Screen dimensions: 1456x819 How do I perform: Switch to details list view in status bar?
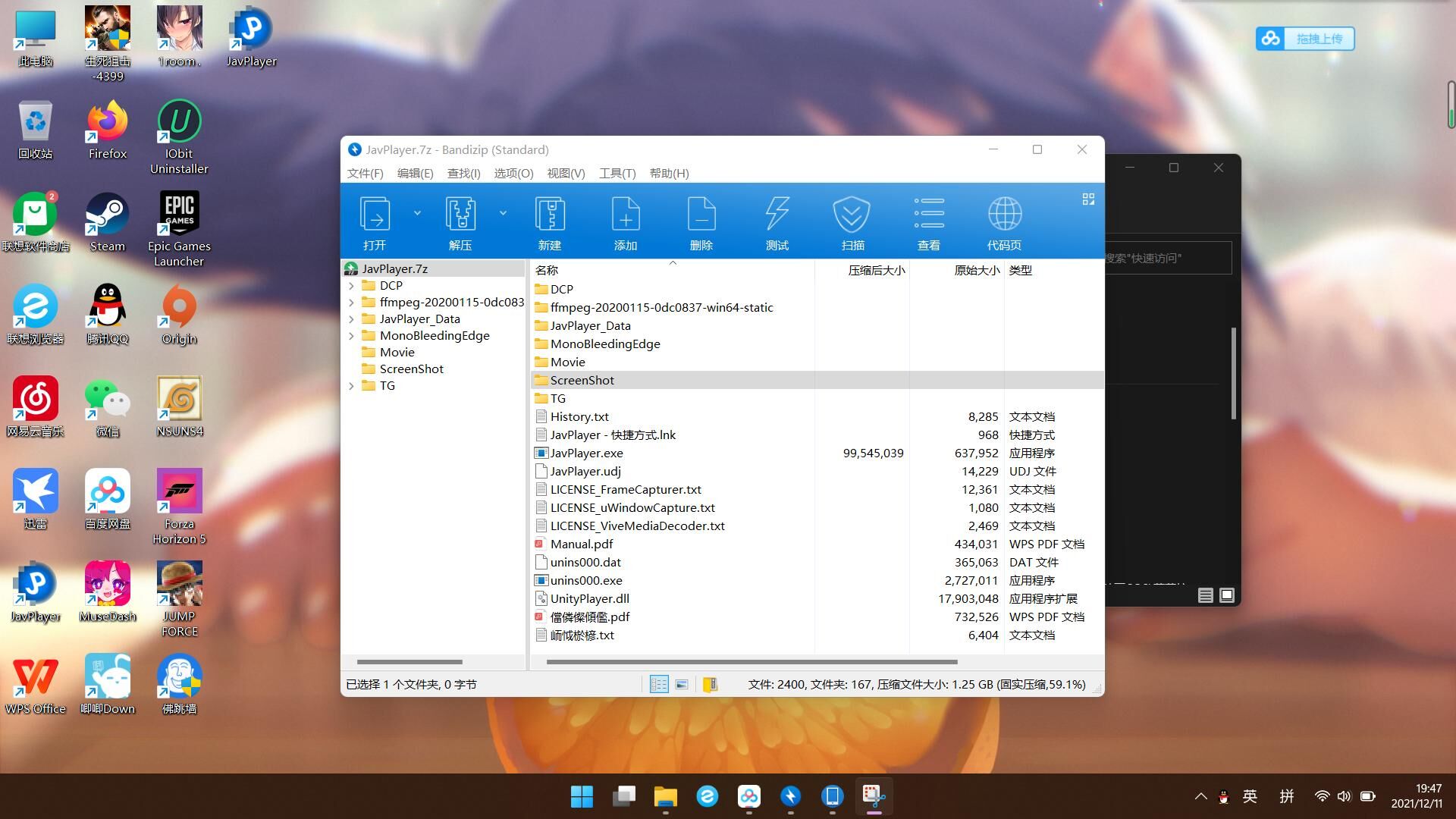pos(659,684)
